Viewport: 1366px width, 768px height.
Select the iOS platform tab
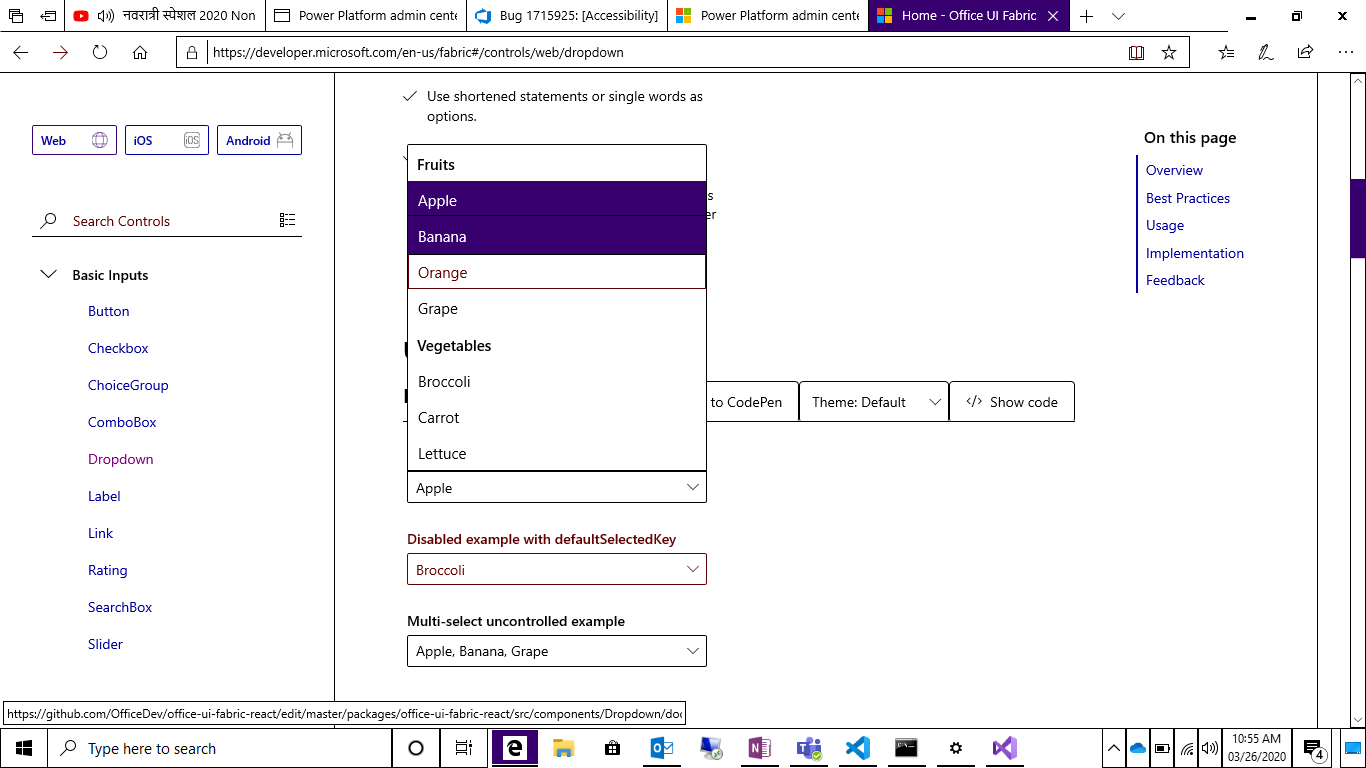pyautogui.click(x=167, y=140)
